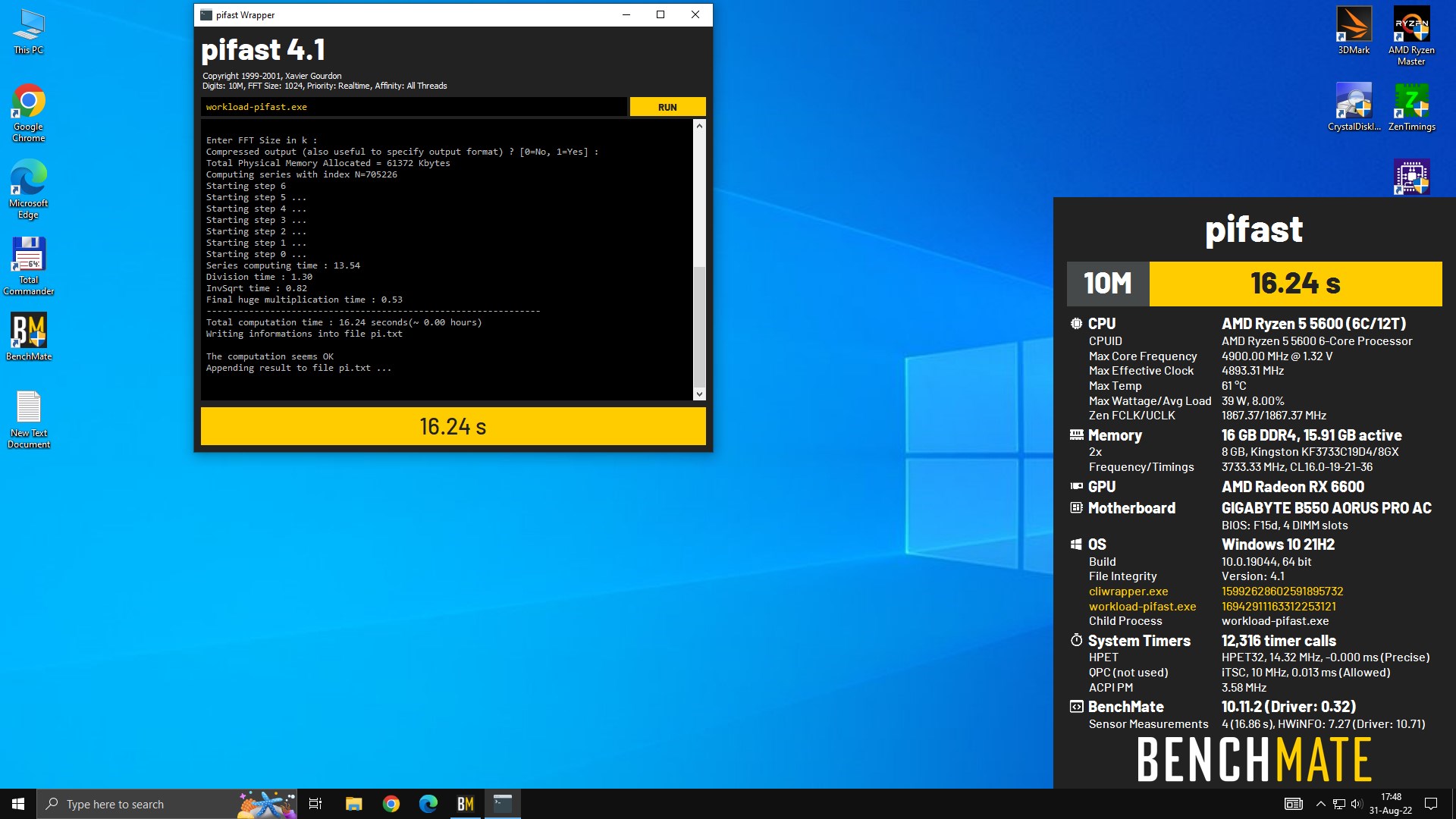Click the 10M label in result panel
1456x819 pixels.
tap(1108, 284)
